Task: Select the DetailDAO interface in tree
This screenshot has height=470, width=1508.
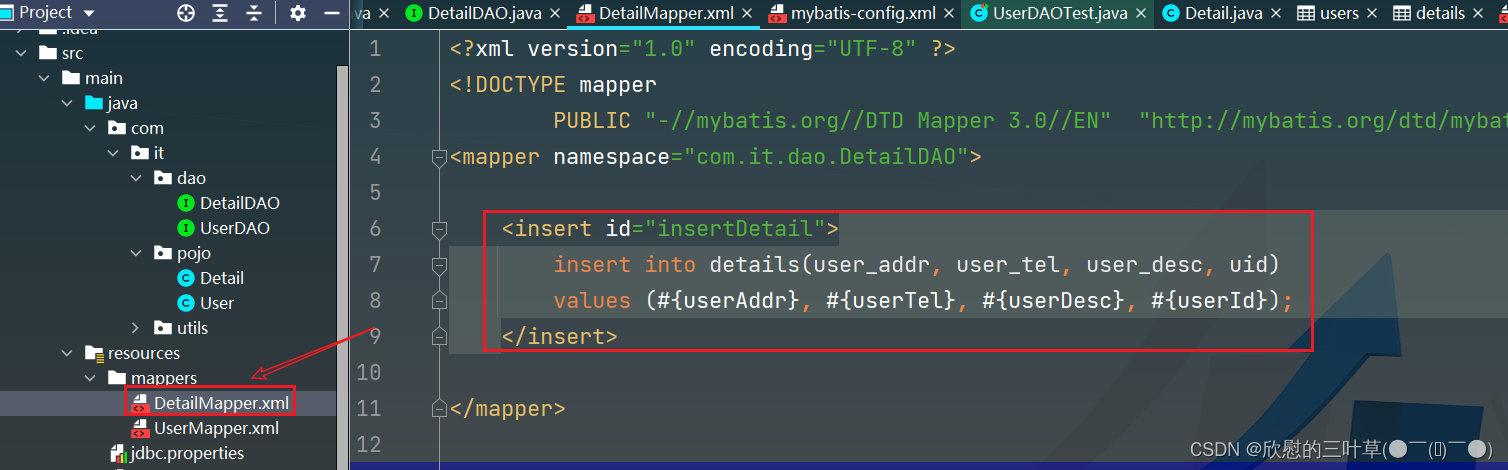Action: [x=239, y=203]
